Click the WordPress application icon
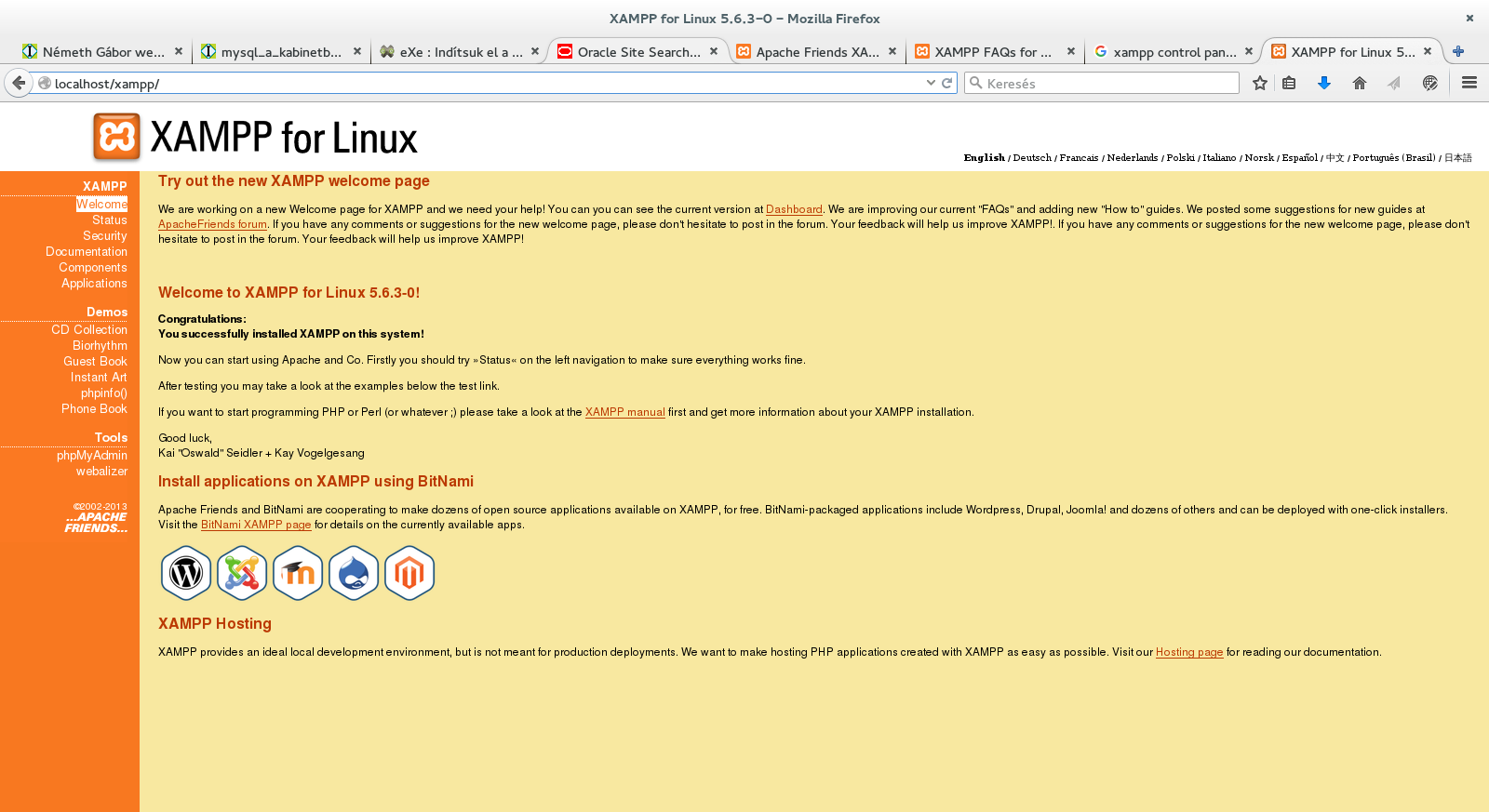This screenshot has height=812, width=1489. click(x=186, y=573)
